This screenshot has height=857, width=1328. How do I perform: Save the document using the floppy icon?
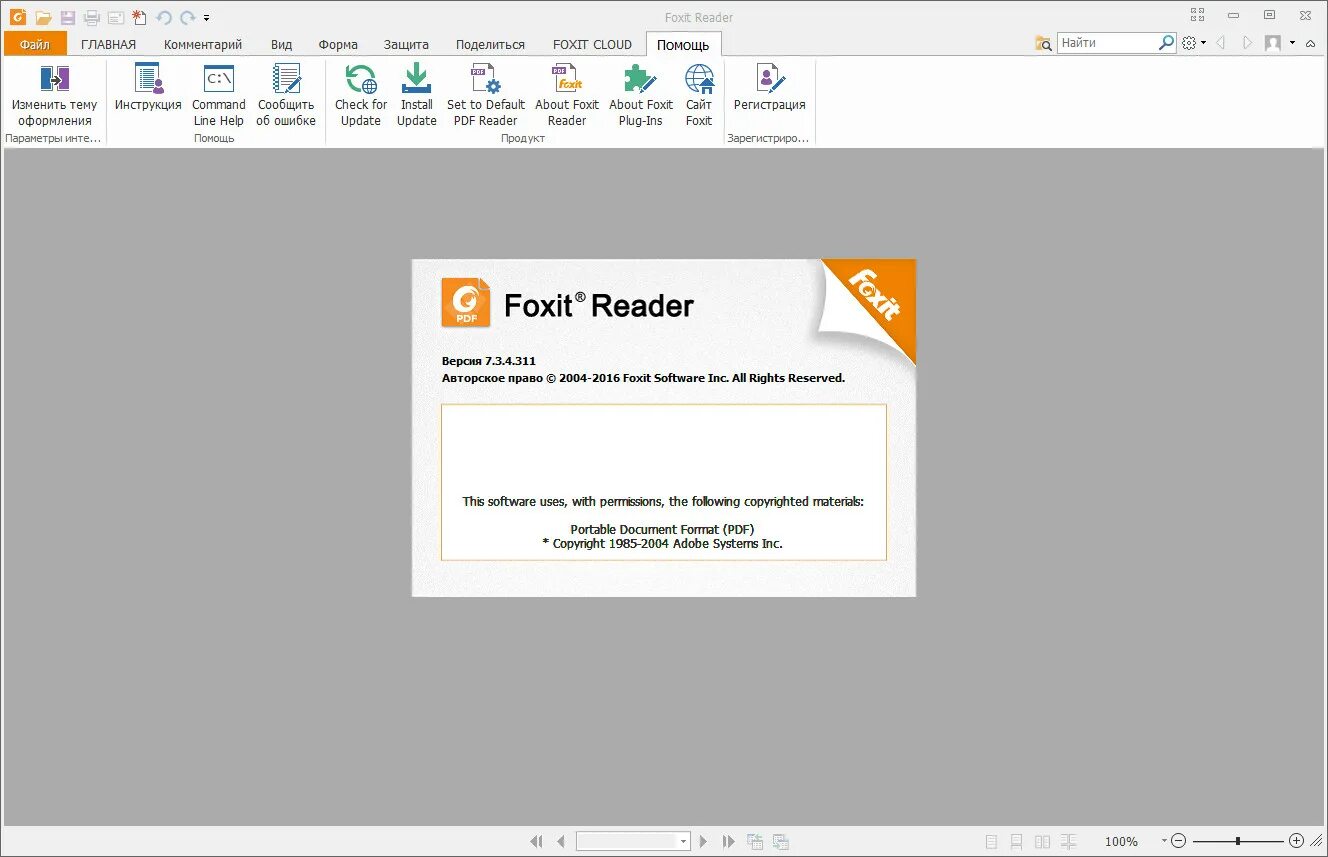[68, 17]
